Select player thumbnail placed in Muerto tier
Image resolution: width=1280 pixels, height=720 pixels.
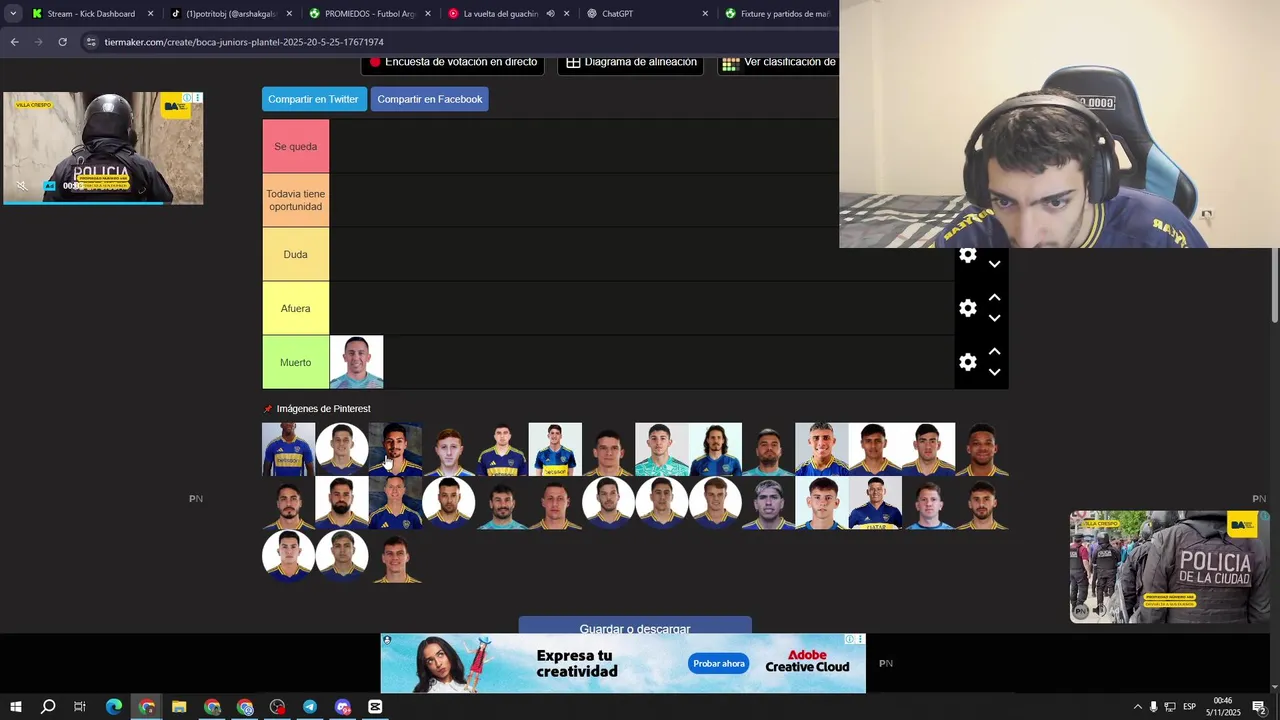(357, 362)
